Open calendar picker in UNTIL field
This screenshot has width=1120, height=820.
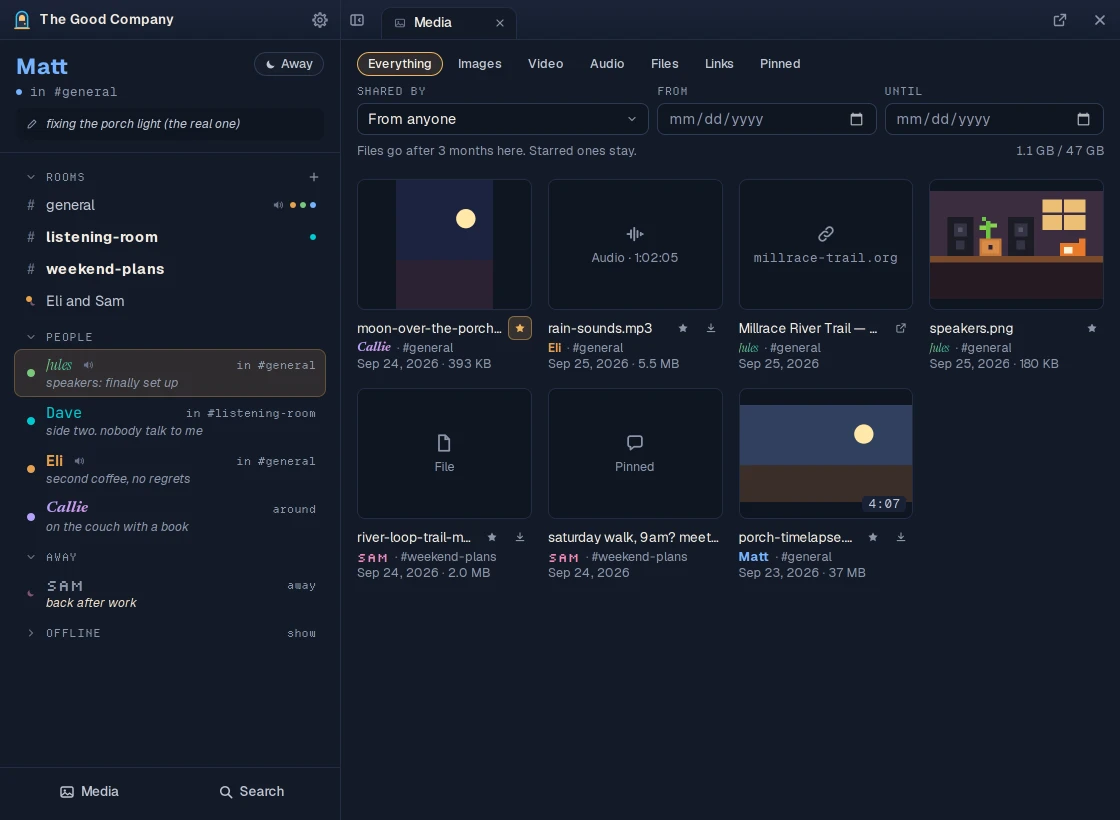(x=1084, y=119)
